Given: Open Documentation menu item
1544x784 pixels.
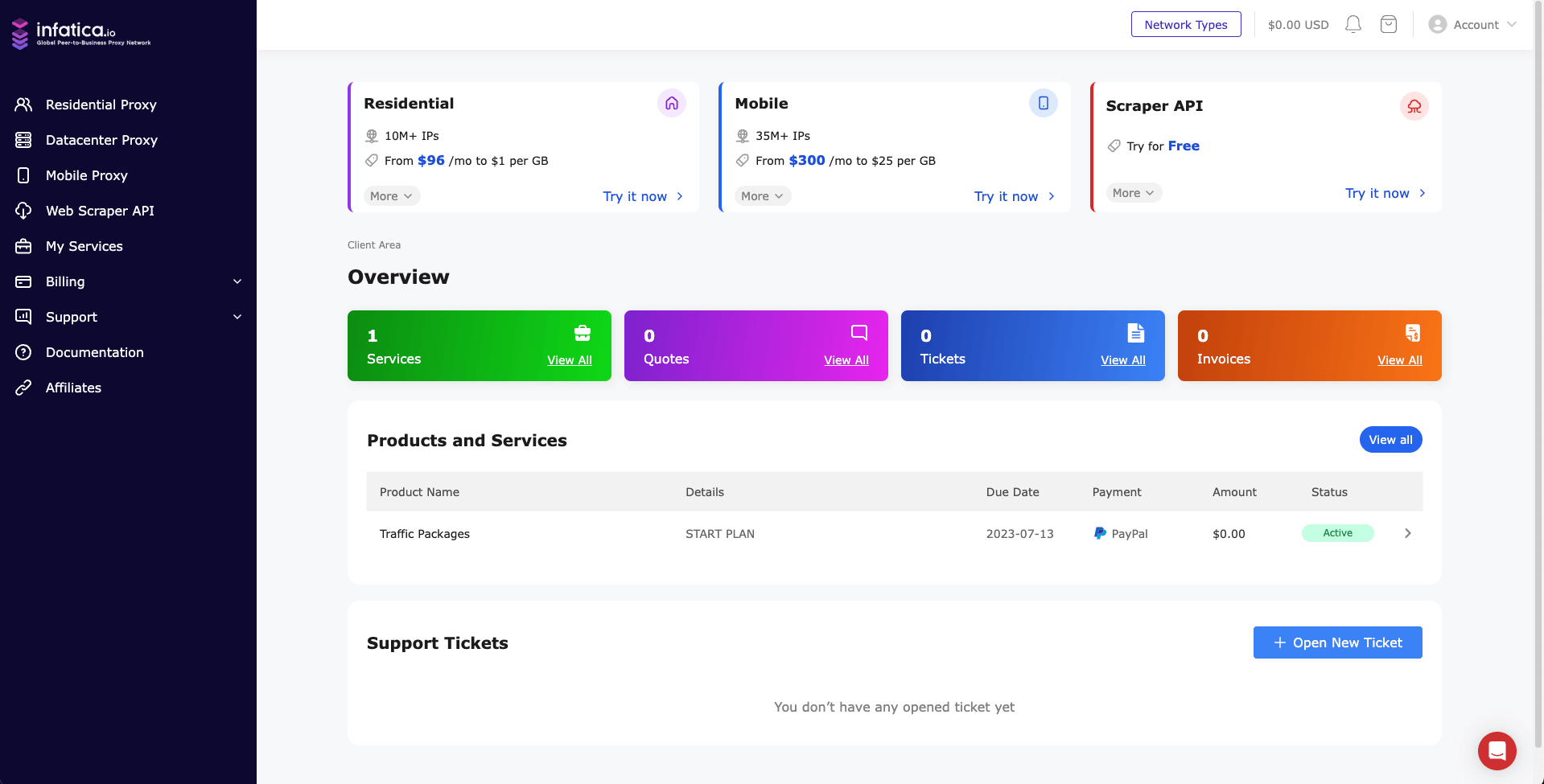Looking at the screenshot, I should click(x=95, y=352).
